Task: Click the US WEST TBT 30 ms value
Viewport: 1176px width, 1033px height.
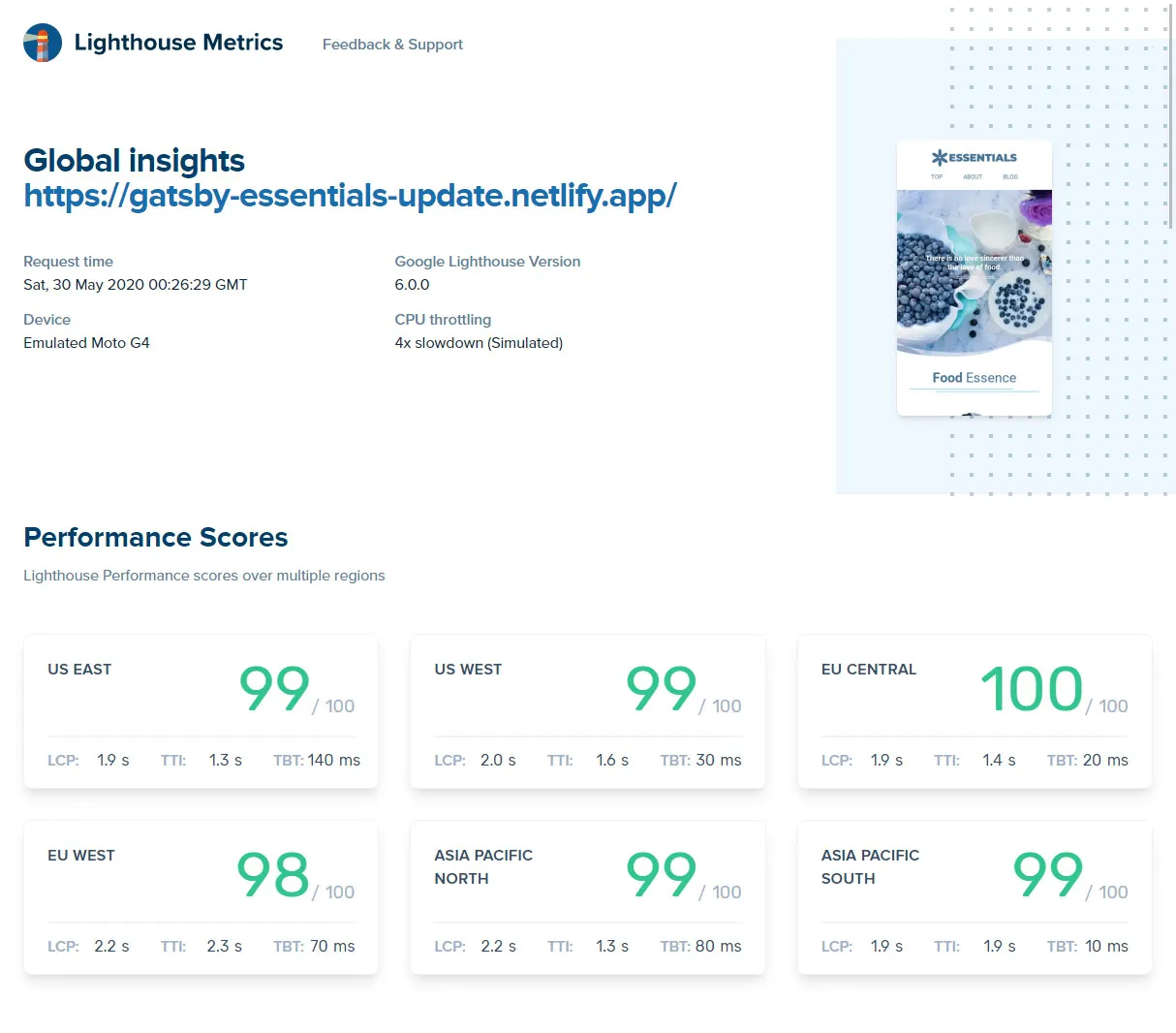Action: 719,761
